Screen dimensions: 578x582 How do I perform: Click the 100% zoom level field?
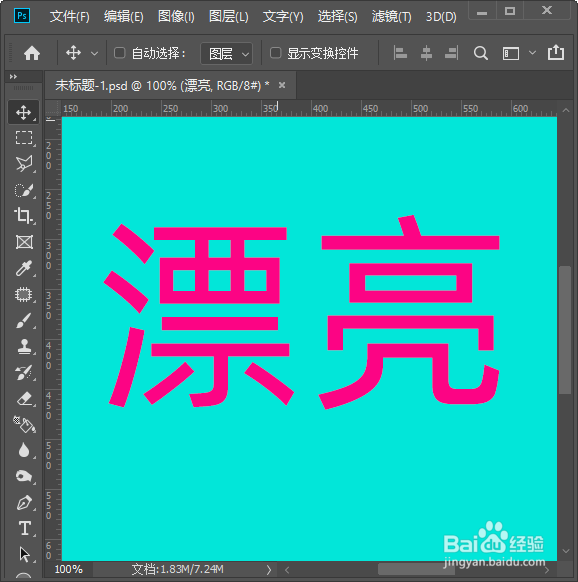(x=69, y=569)
